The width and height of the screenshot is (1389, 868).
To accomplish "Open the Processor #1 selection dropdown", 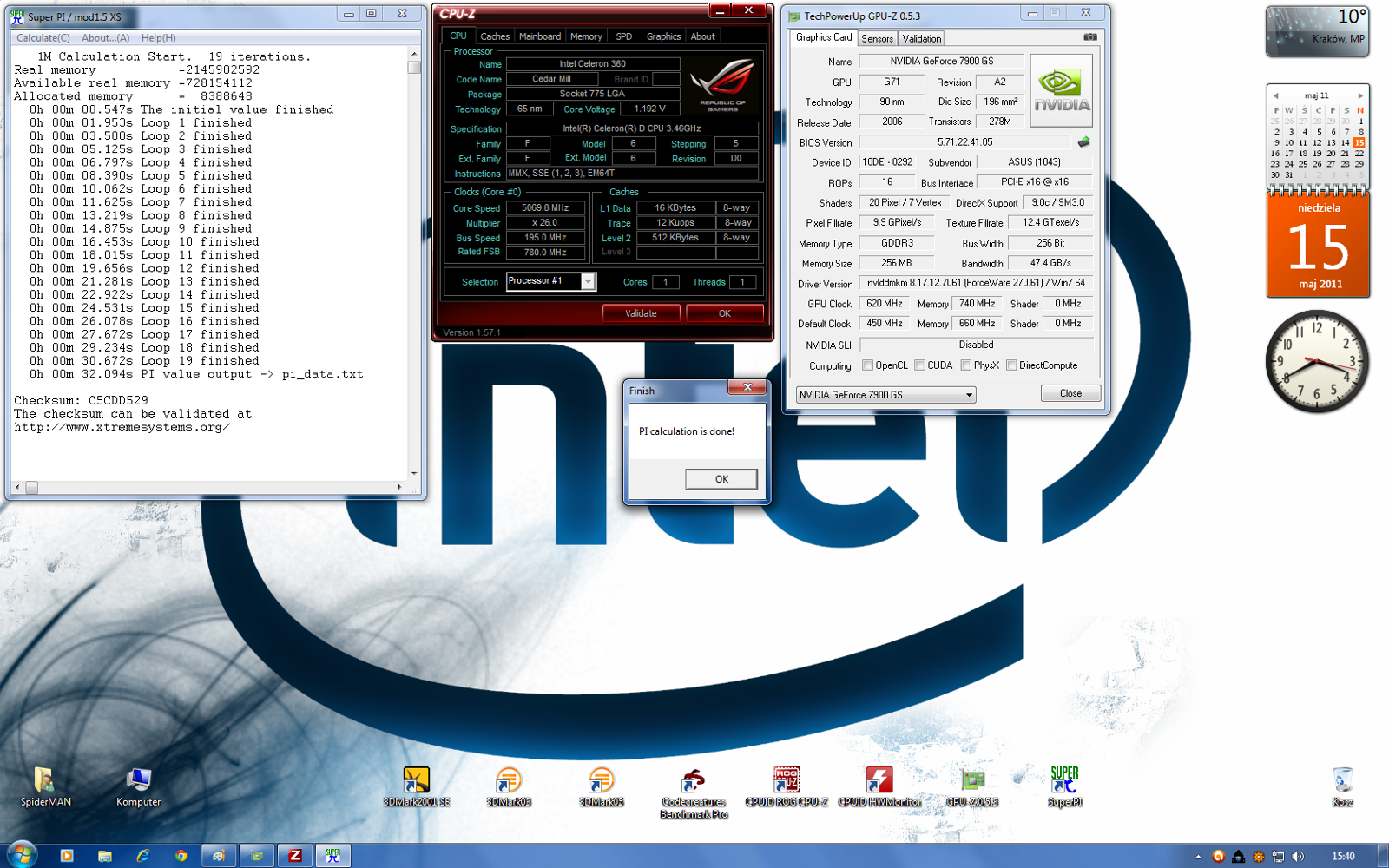I will [588, 282].
